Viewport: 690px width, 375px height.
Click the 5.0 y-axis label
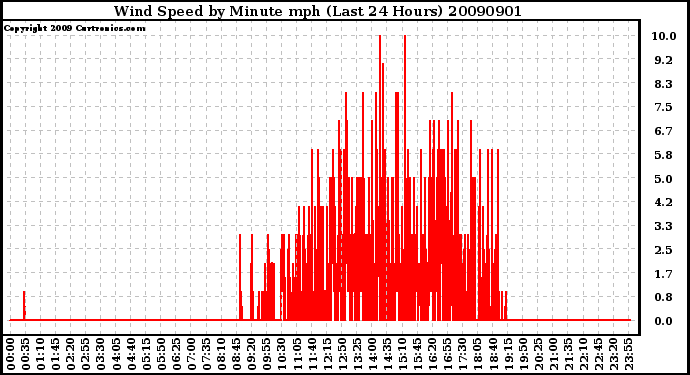[x=663, y=179]
